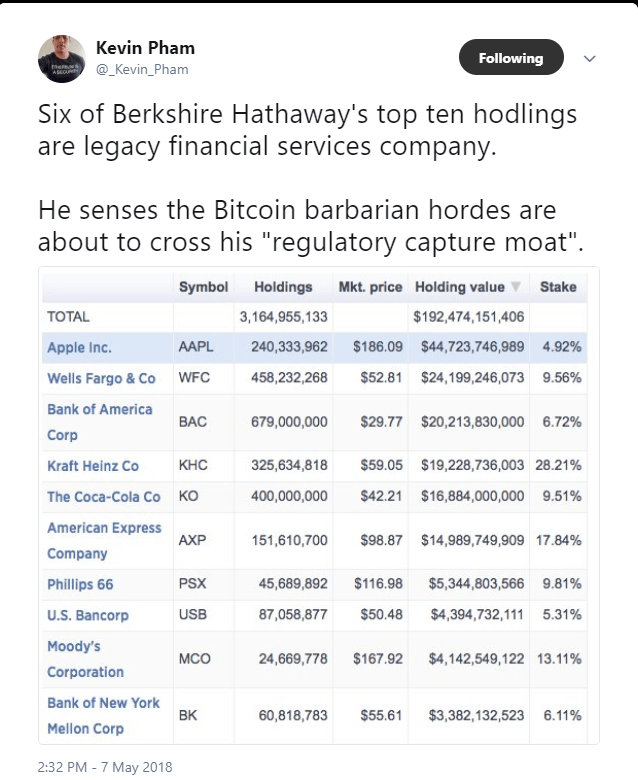The width and height of the screenshot is (638, 780).
Task: Click Kevin Pham's profile avatar
Action: (61, 58)
